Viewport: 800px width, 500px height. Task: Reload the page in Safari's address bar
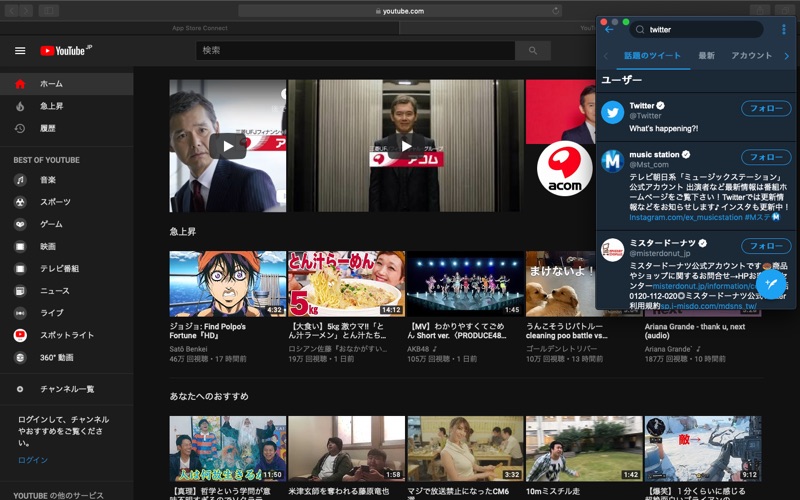[x=555, y=11]
